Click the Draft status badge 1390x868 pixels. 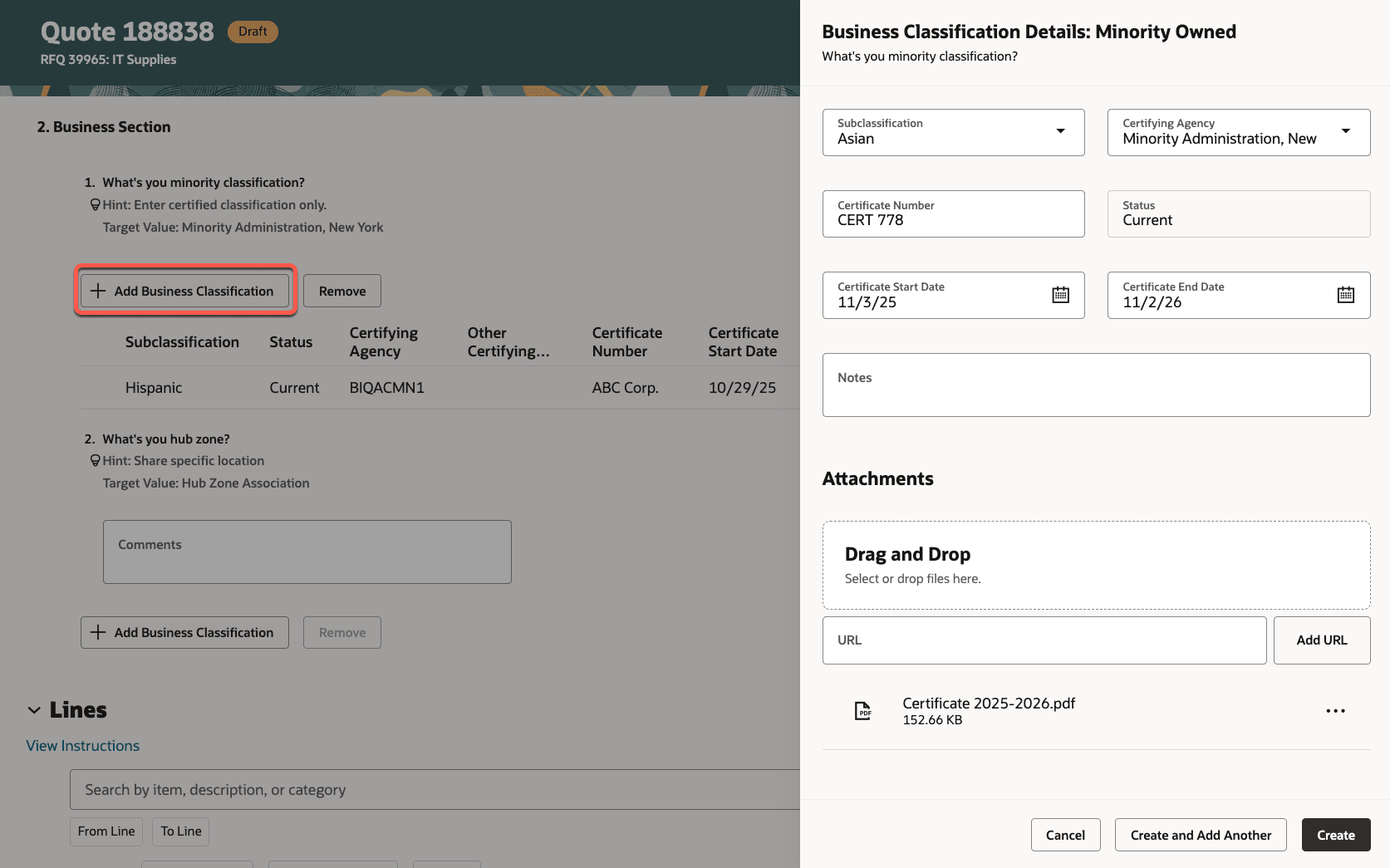click(253, 31)
